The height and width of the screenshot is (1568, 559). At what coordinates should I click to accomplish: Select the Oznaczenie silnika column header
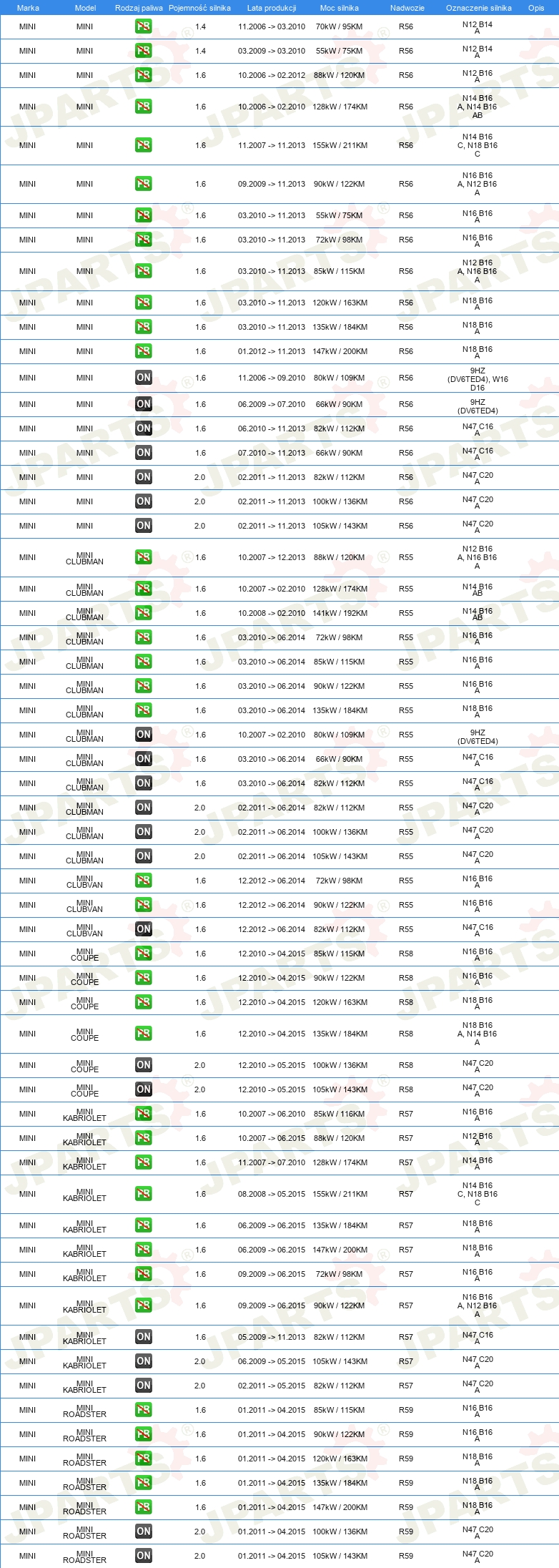coord(479,8)
